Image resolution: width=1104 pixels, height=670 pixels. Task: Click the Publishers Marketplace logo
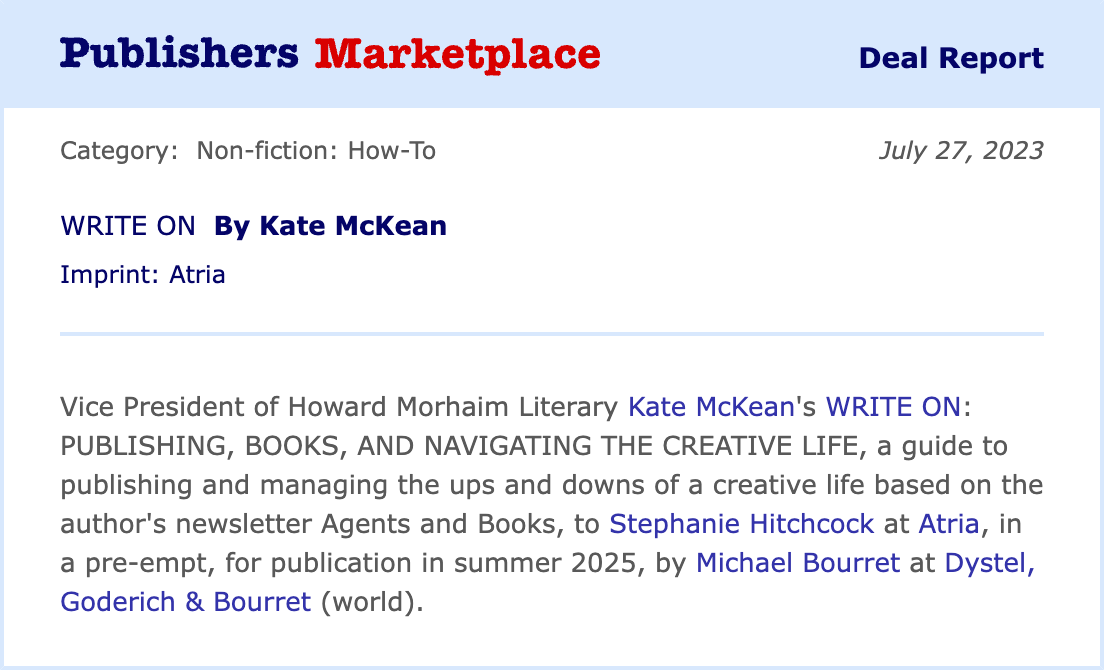point(330,54)
